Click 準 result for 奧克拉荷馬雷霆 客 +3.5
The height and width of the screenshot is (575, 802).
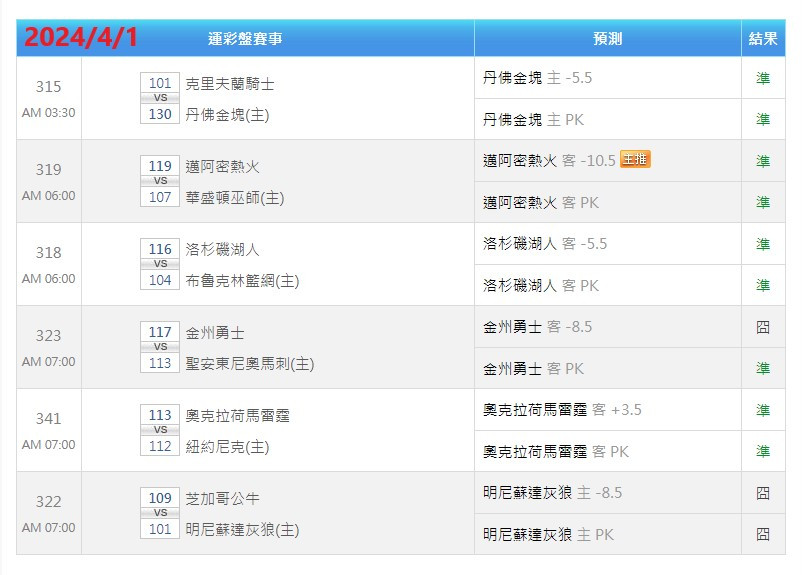click(x=763, y=410)
